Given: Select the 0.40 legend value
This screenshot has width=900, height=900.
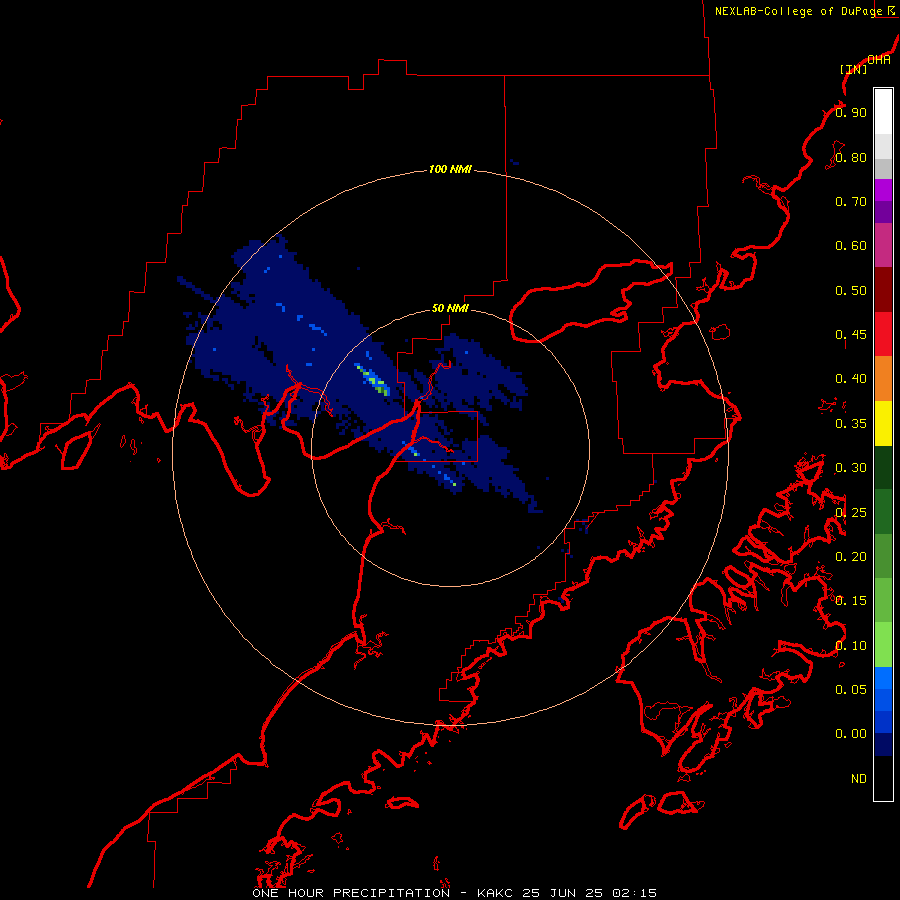Looking at the screenshot, I should [851, 379].
